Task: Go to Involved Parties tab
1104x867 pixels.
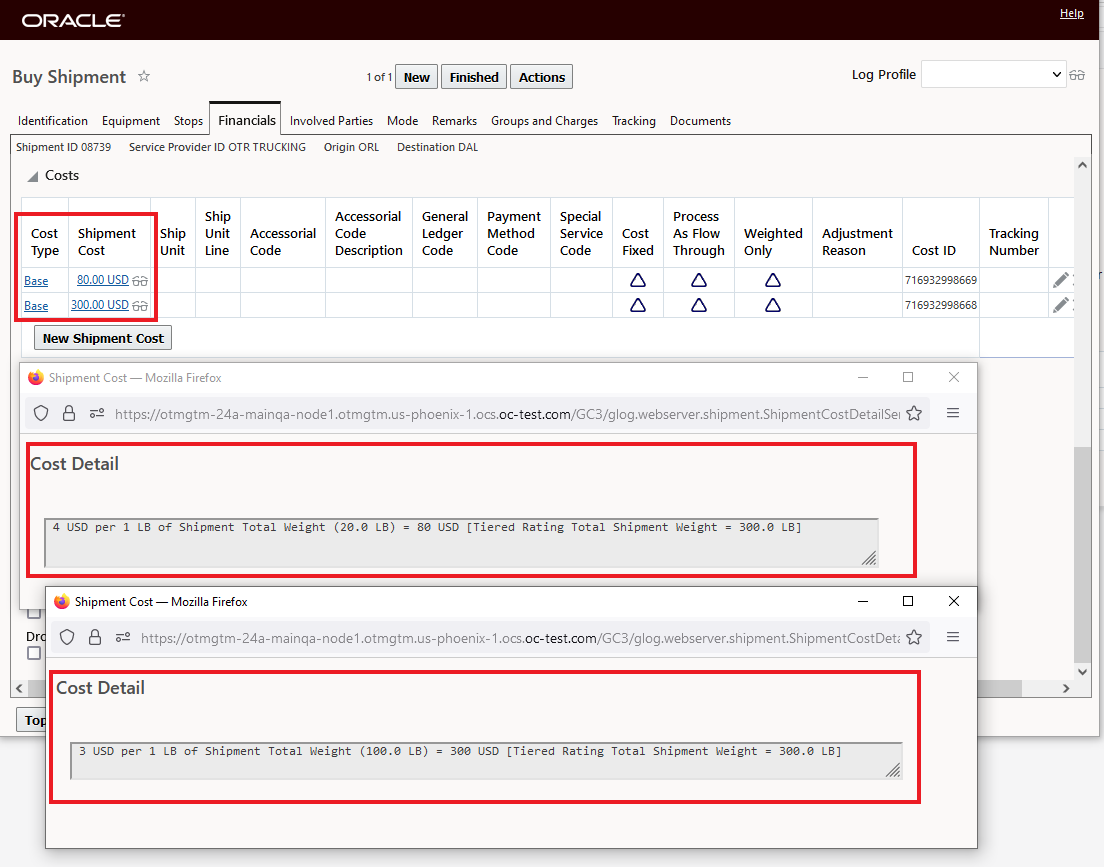Action: pyautogui.click(x=331, y=121)
